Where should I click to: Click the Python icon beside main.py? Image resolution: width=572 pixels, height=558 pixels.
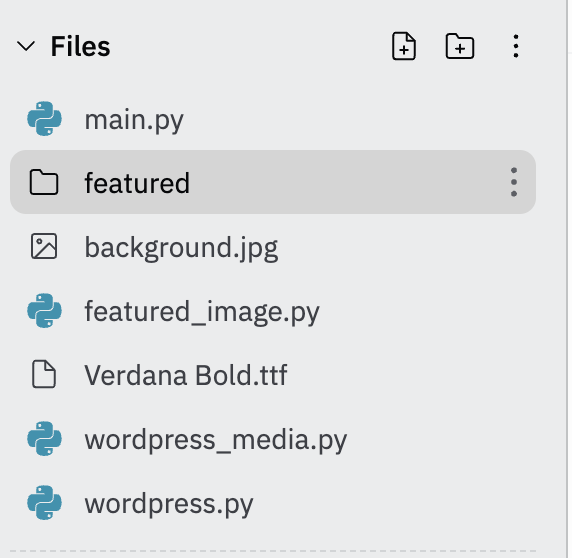45,119
